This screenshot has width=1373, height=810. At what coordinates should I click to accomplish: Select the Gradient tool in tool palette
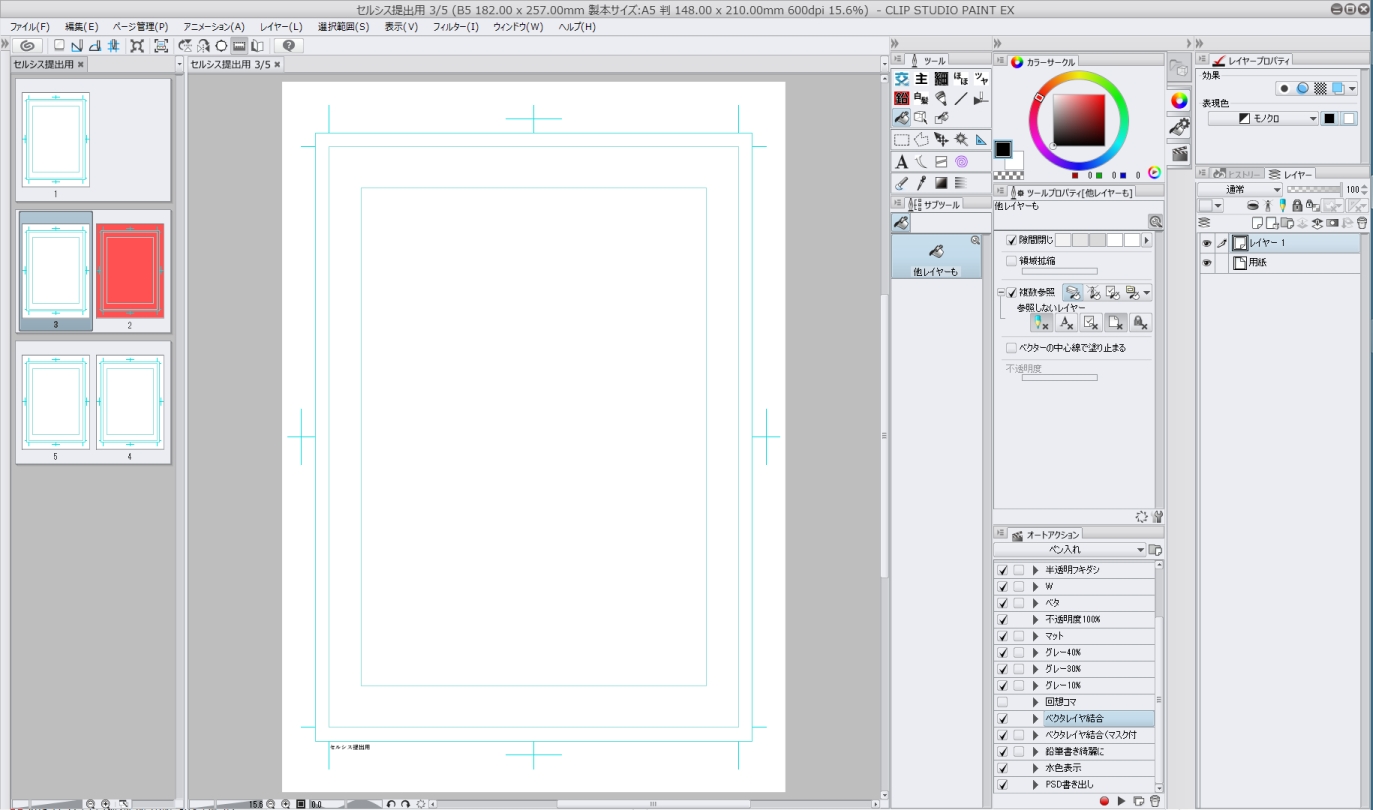941,184
